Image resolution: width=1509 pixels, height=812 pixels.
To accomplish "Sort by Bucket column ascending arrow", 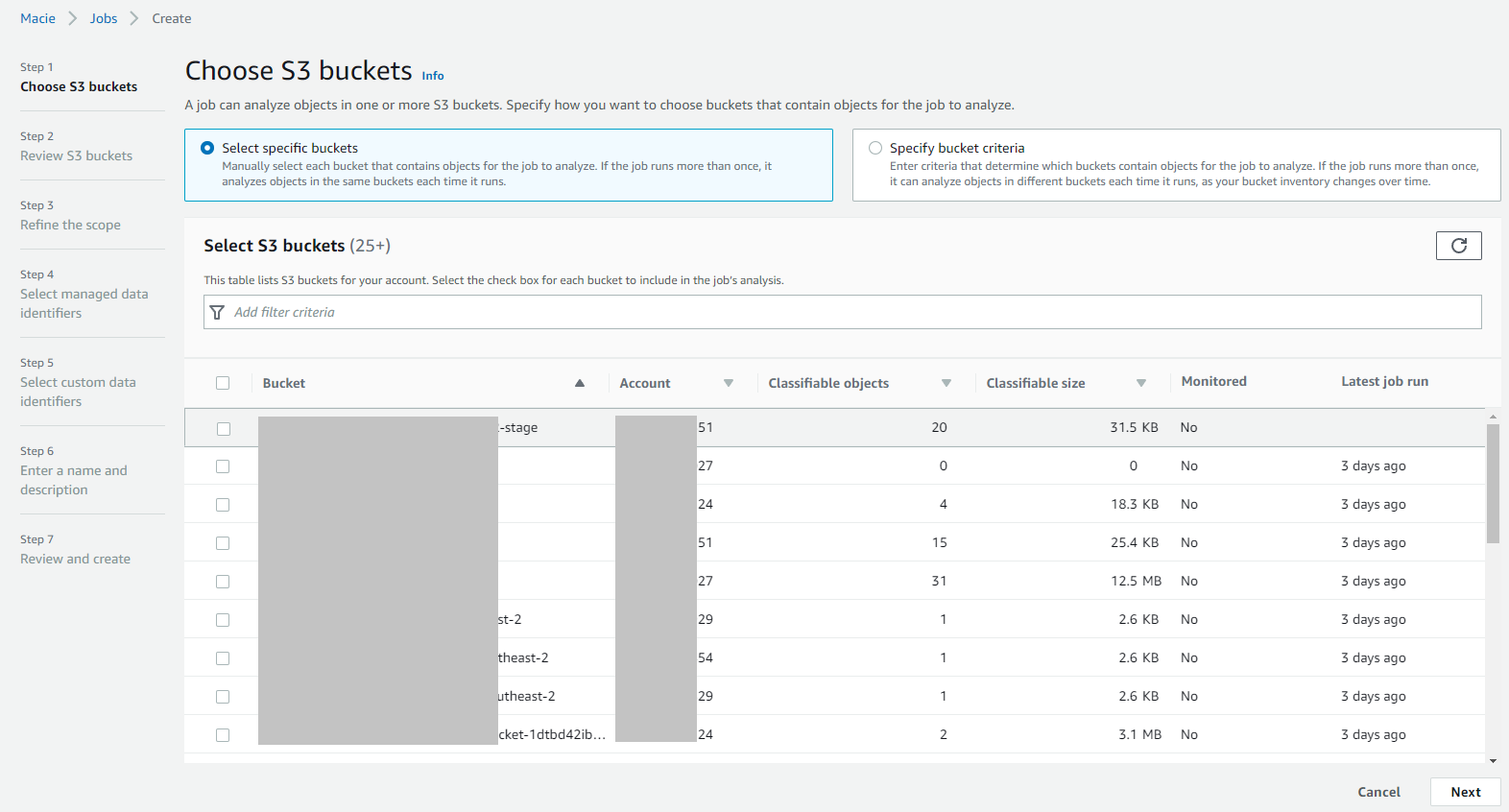I will [x=580, y=383].
